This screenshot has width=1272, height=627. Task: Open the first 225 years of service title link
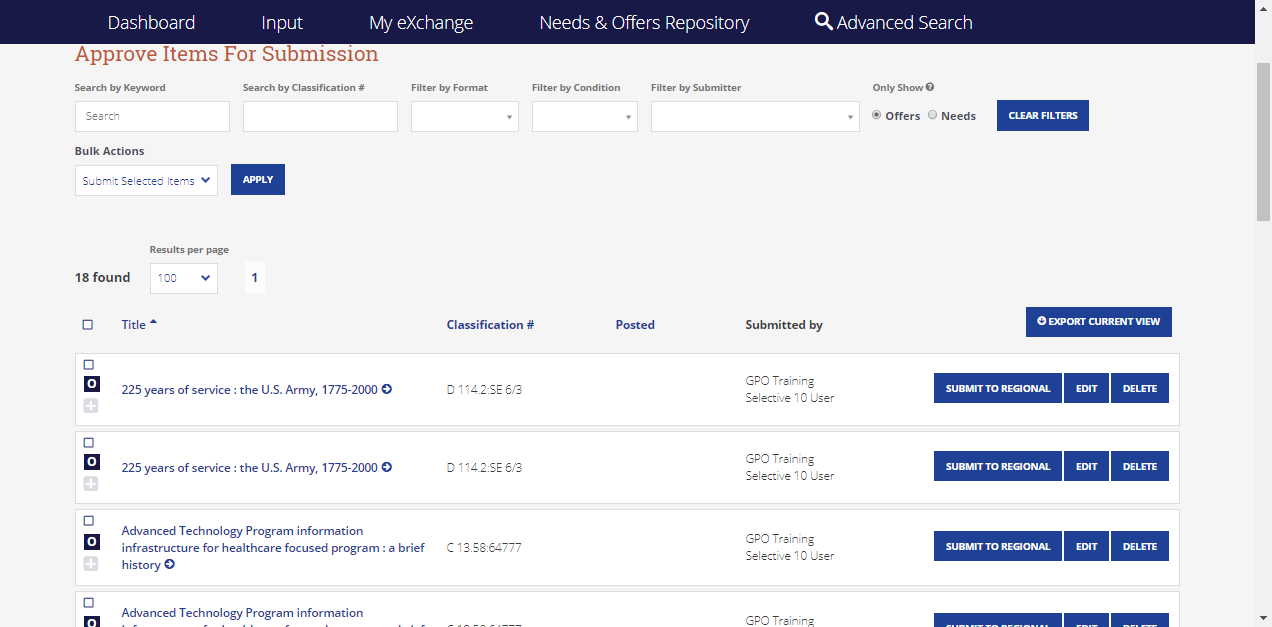[250, 389]
